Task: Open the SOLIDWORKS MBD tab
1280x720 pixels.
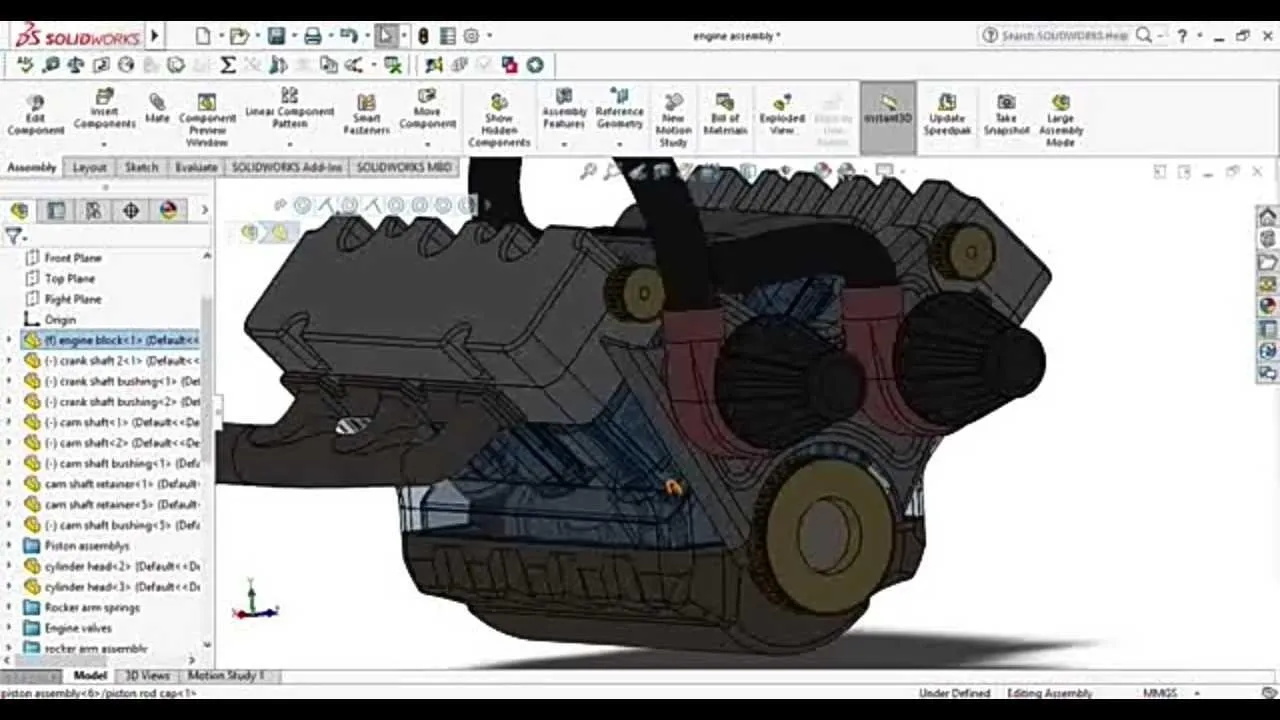Action: (405, 167)
